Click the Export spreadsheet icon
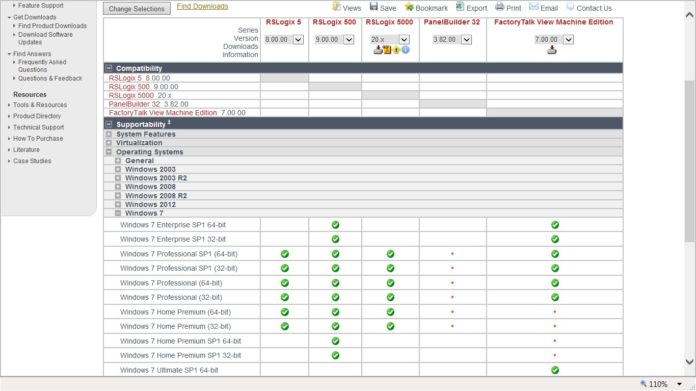This screenshot has height=391, width=696. (460, 7)
